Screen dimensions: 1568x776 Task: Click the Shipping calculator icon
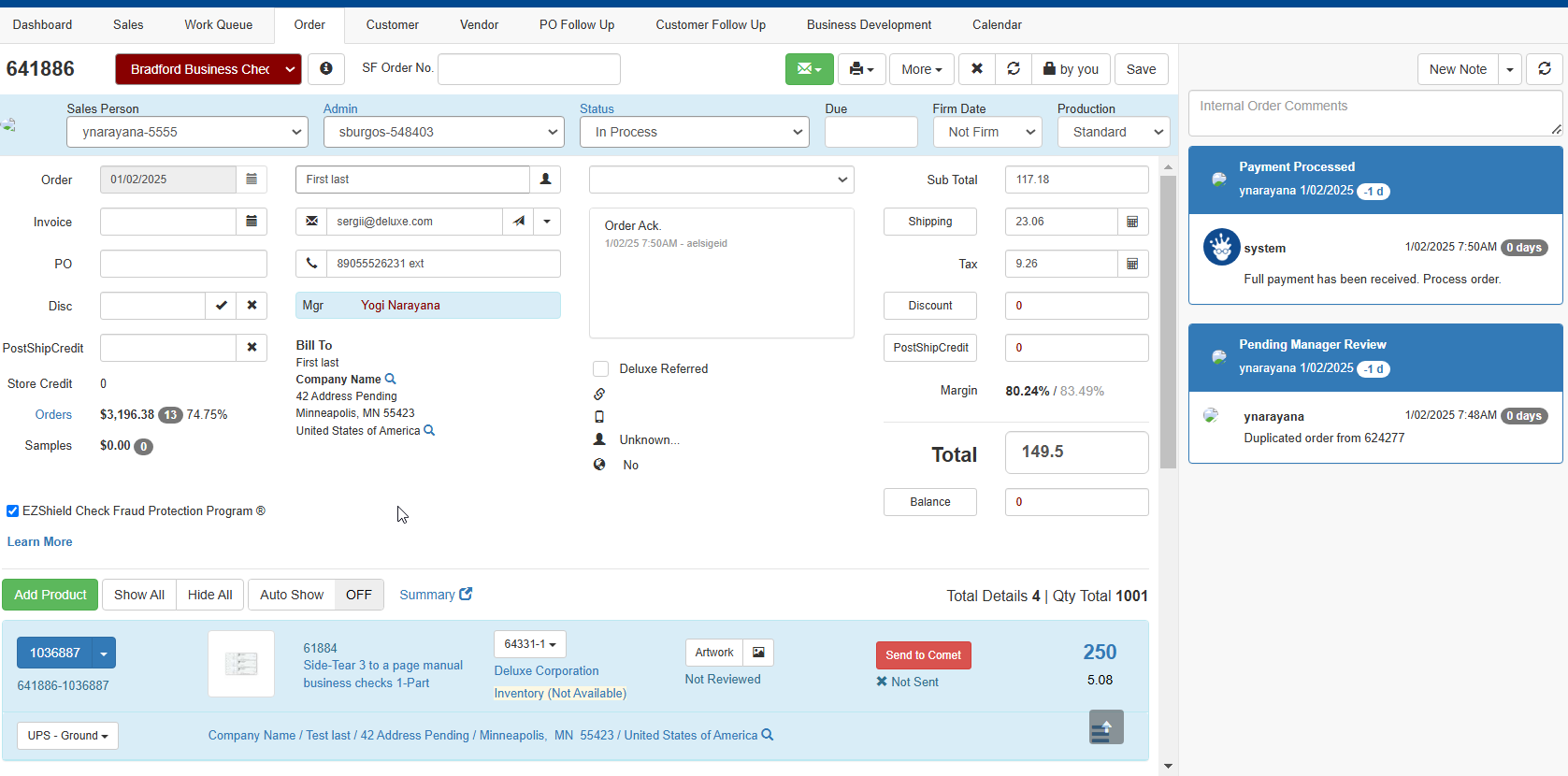[1132, 222]
